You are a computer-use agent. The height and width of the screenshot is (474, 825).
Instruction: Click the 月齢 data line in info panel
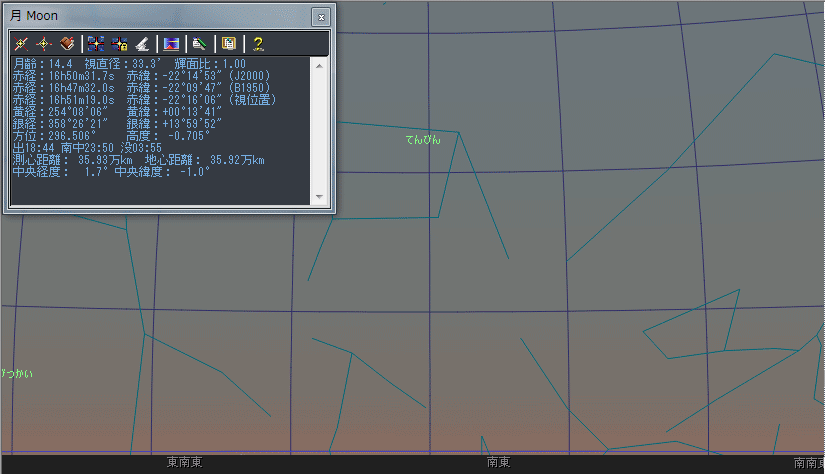130,64
